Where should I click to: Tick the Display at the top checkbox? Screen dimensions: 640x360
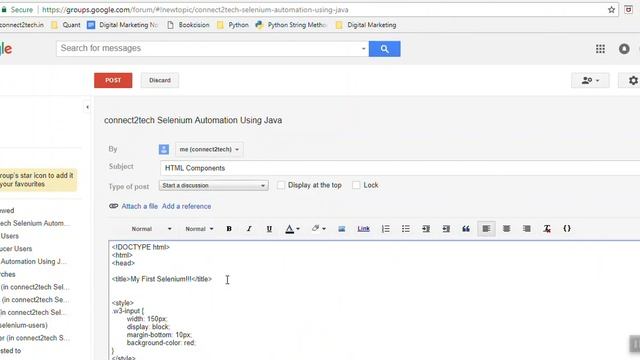pos(281,185)
